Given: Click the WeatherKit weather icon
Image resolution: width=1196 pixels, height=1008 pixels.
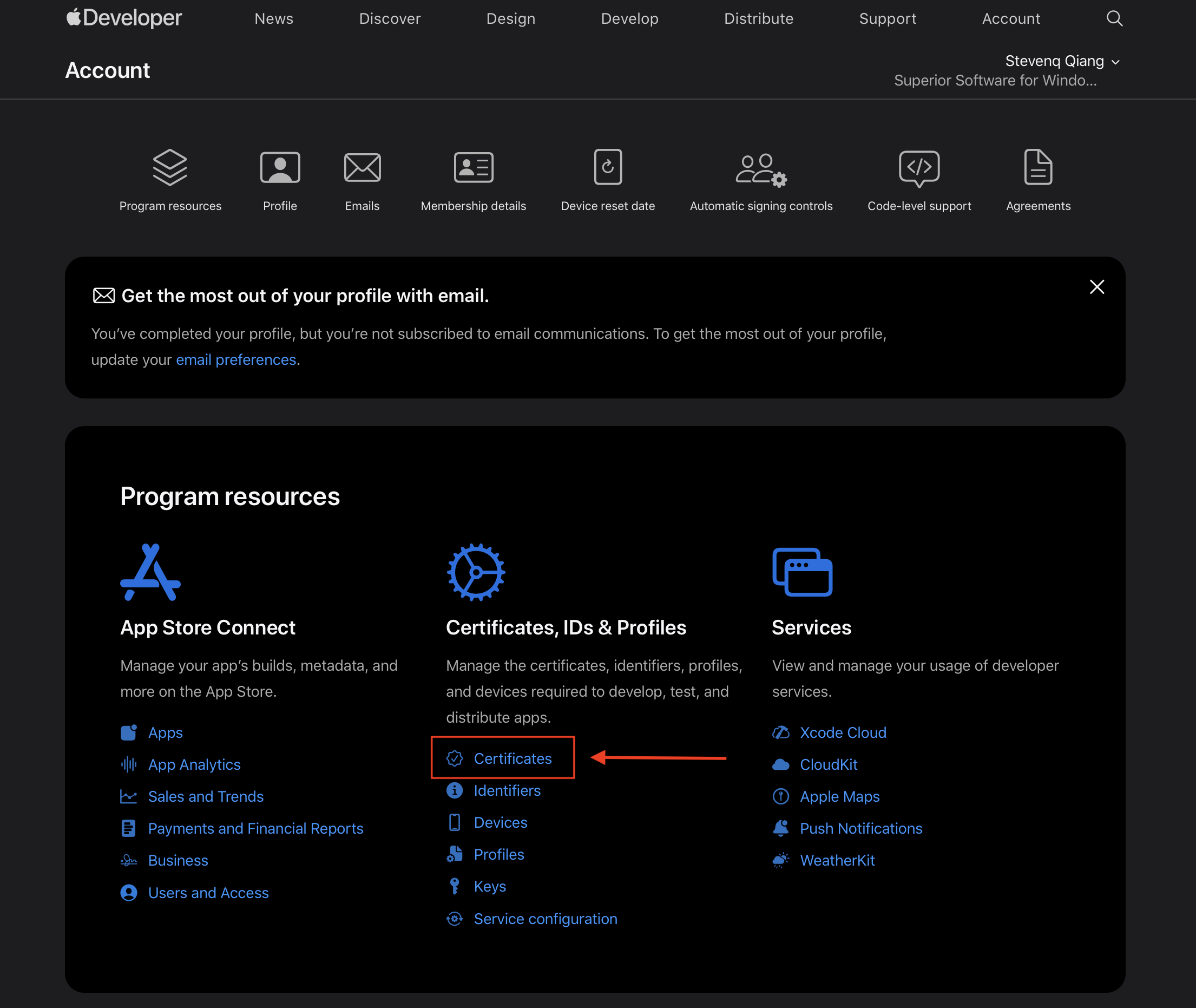Looking at the screenshot, I should coord(781,861).
